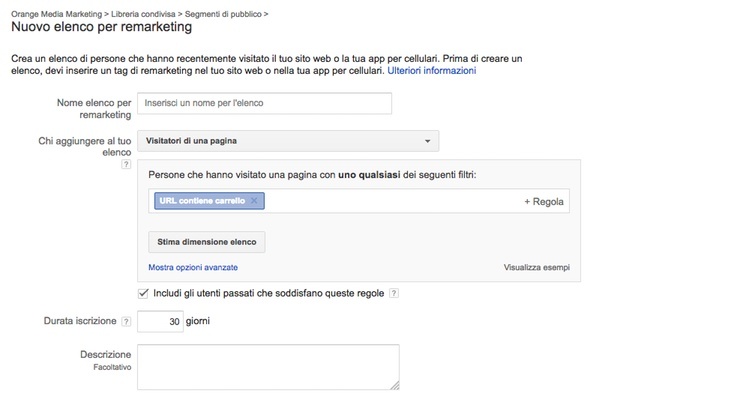Image resolution: width=750 pixels, height=400 pixels.
Task: Grab the Descrizione textarea resize handle
Action: (x=395, y=386)
